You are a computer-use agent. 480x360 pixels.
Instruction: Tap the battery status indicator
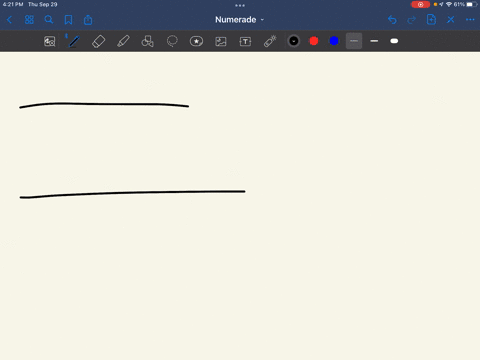472,4
